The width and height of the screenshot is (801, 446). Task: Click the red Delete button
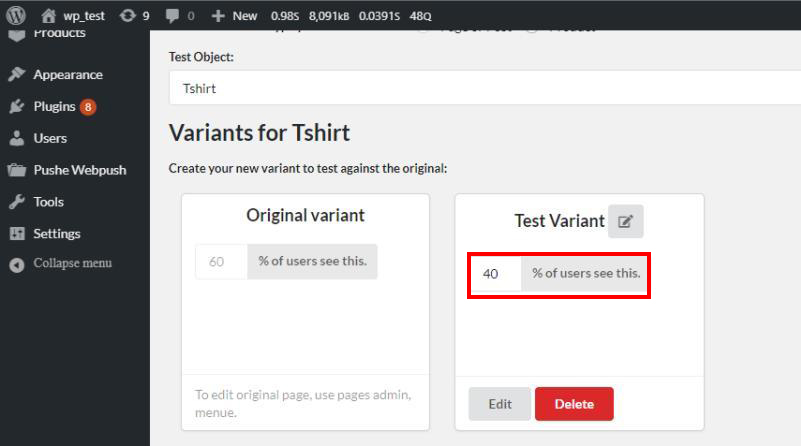pyautogui.click(x=574, y=404)
